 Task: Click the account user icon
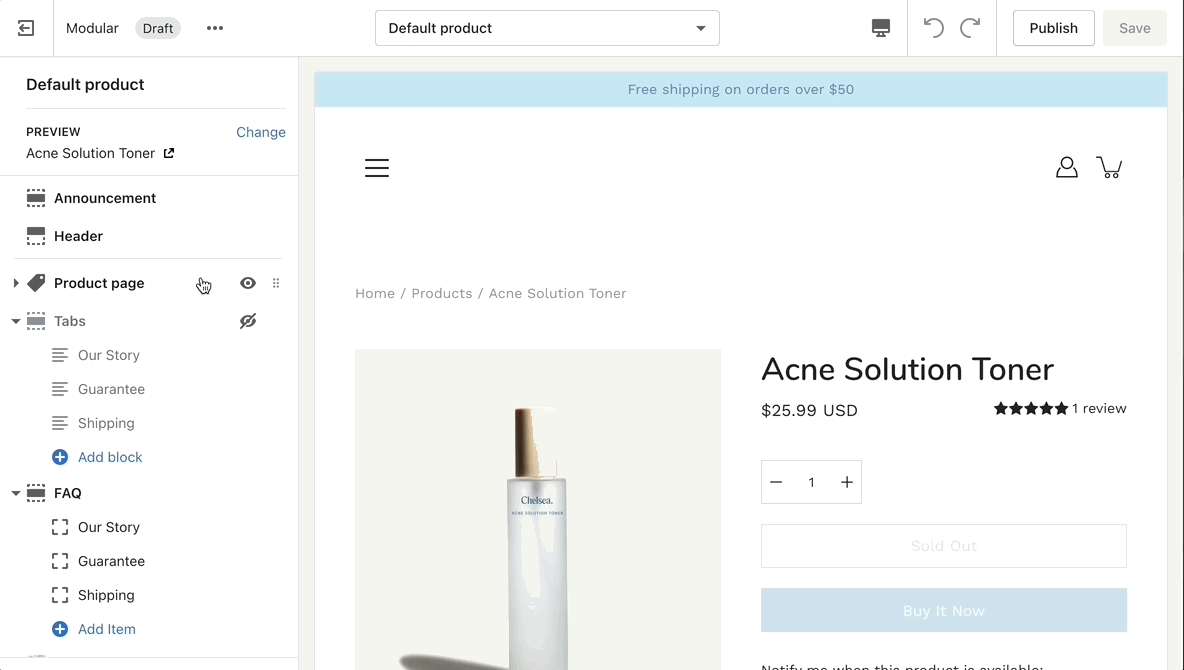click(x=1067, y=167)
